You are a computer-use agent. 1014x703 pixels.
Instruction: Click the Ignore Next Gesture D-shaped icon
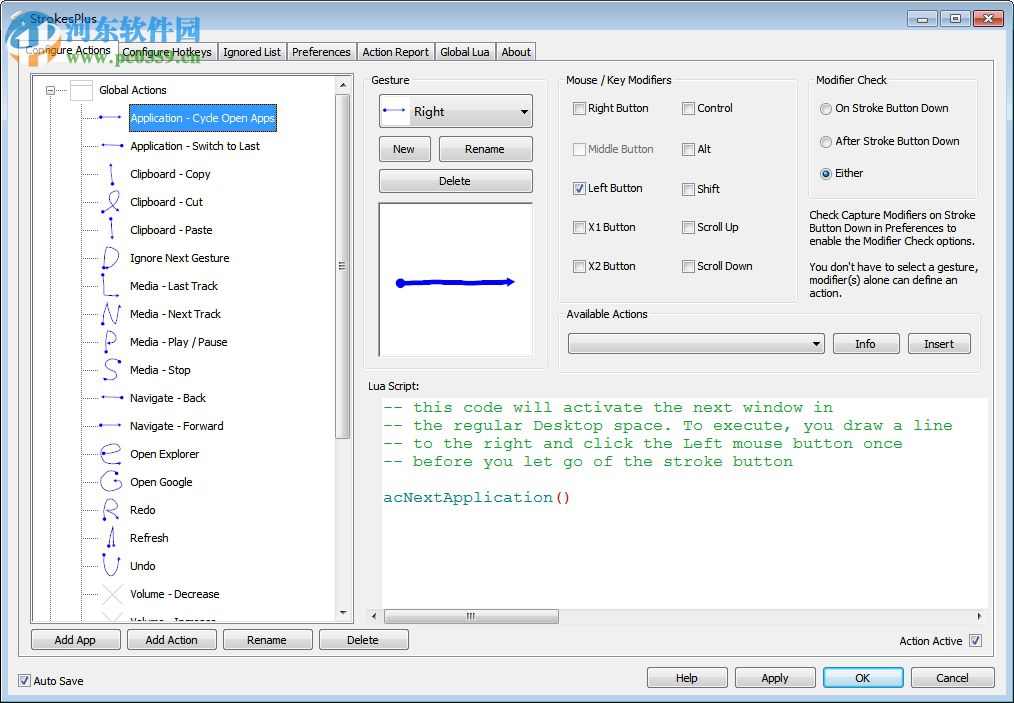tap(112, 258)
